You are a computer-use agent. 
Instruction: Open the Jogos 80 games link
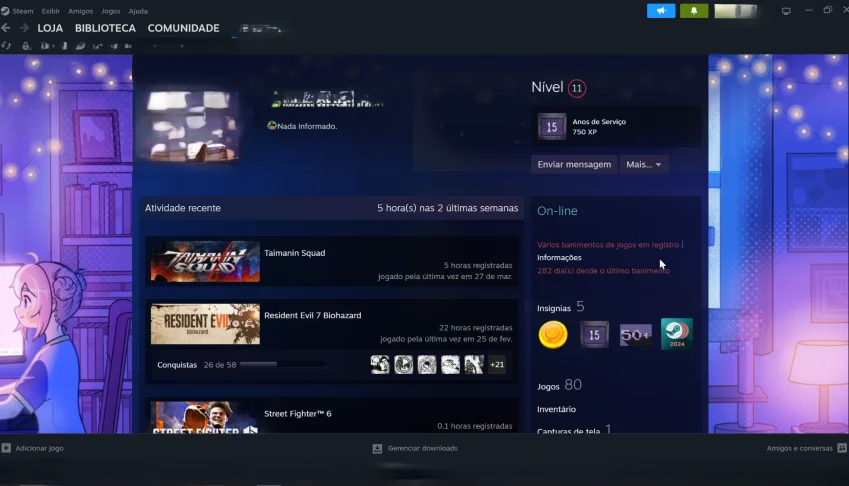[559, 385]
